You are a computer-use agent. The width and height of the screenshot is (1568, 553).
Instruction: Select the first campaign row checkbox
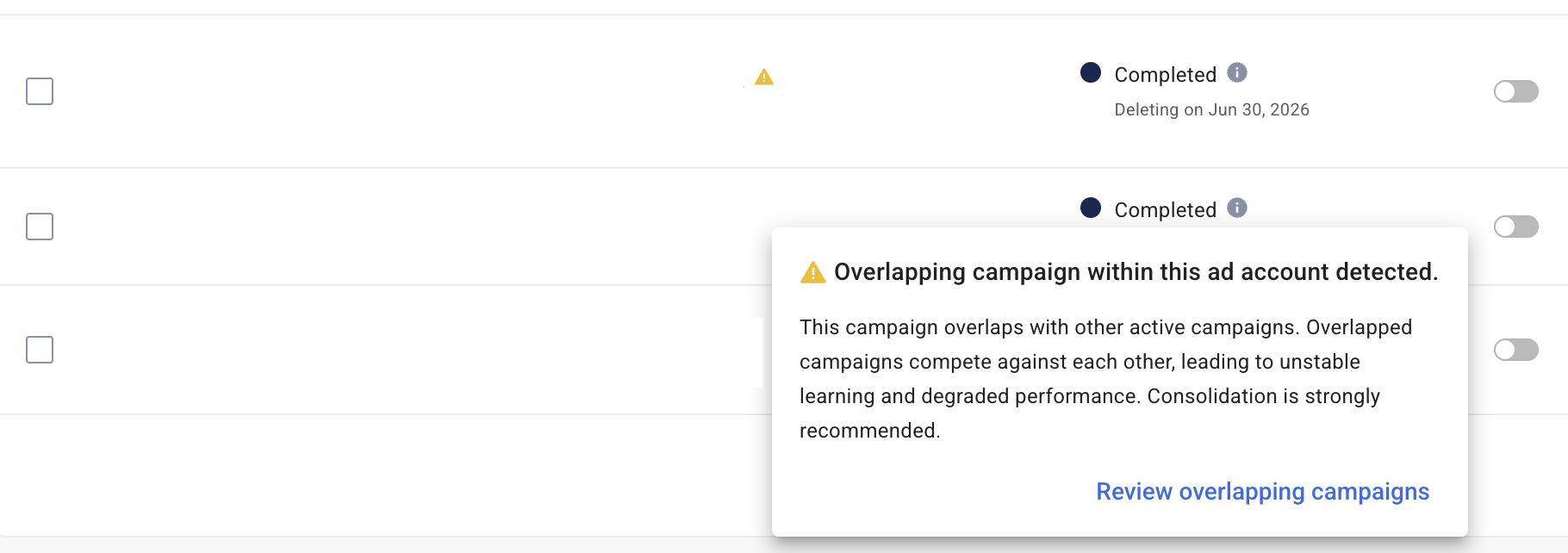click(40, 91)
